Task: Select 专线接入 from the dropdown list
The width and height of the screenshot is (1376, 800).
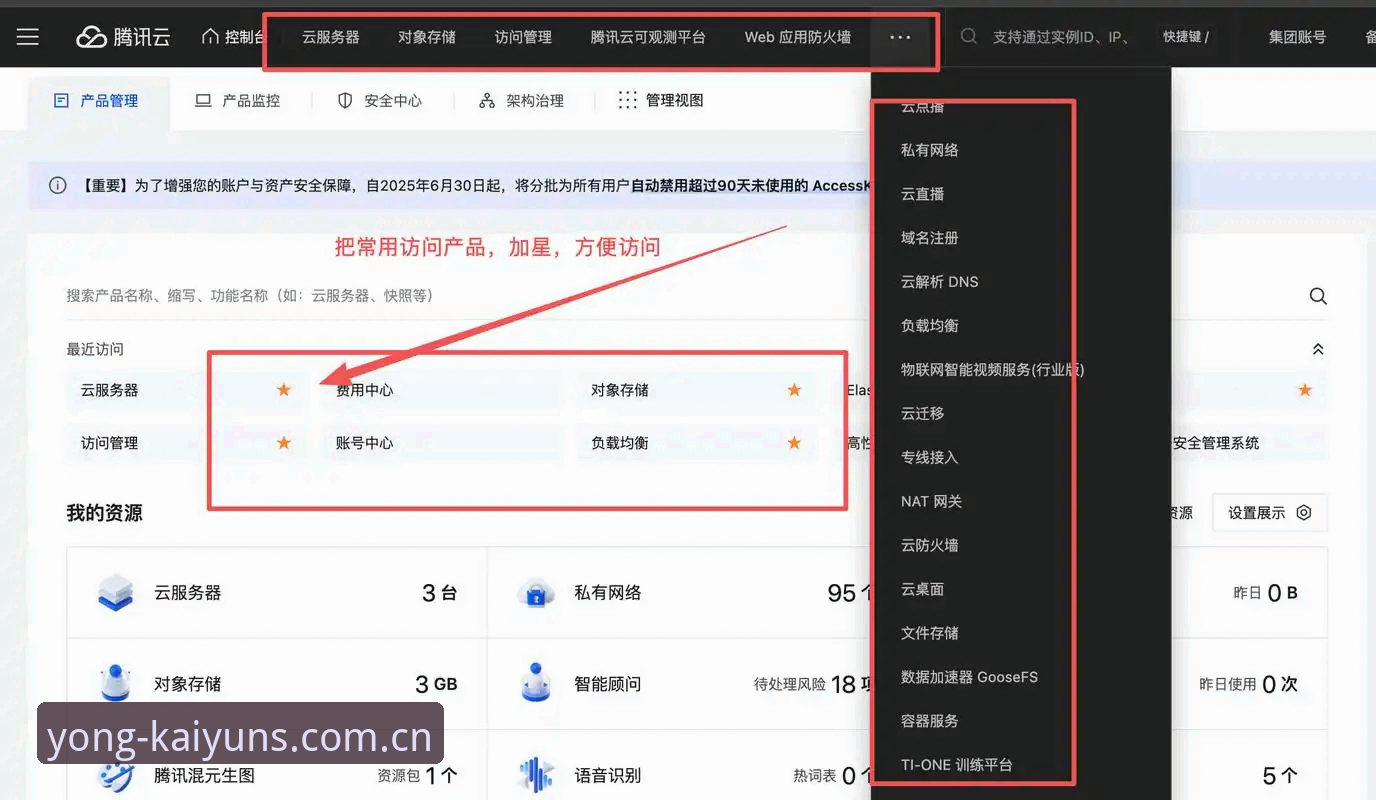Action: pos(930,457)
